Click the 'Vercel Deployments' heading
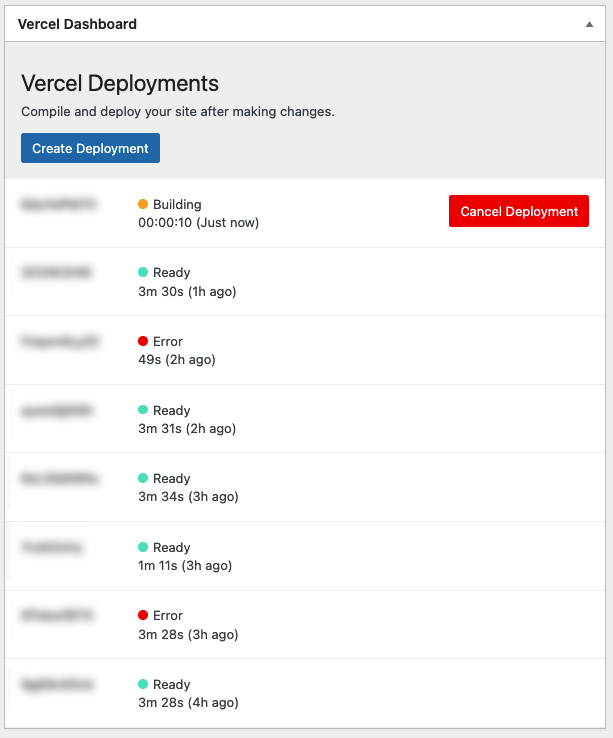 pos(120,83)
